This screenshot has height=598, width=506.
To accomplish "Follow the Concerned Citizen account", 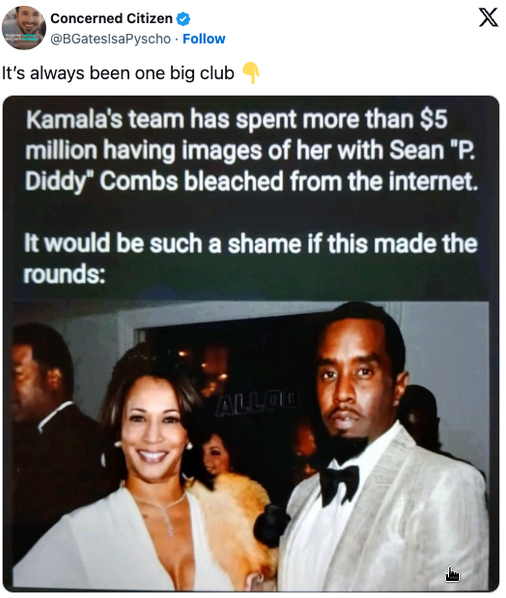I will coord(204,39).
